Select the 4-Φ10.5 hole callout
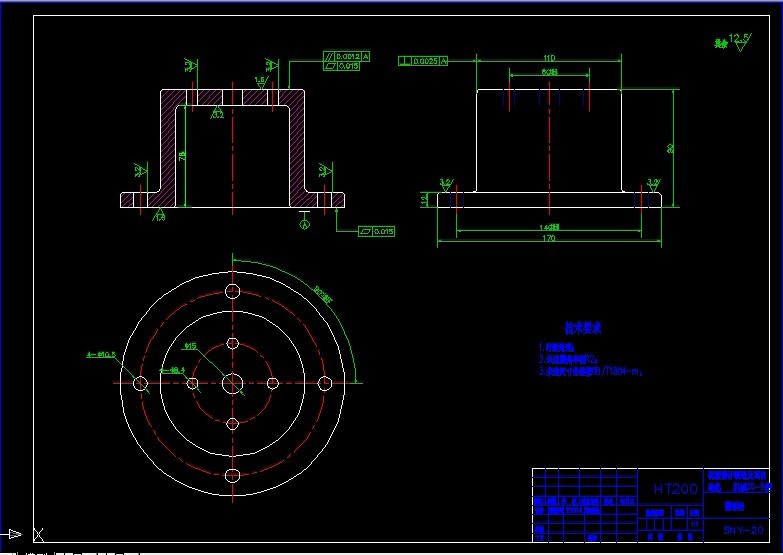The image size is (783, 555). [101, 355]
